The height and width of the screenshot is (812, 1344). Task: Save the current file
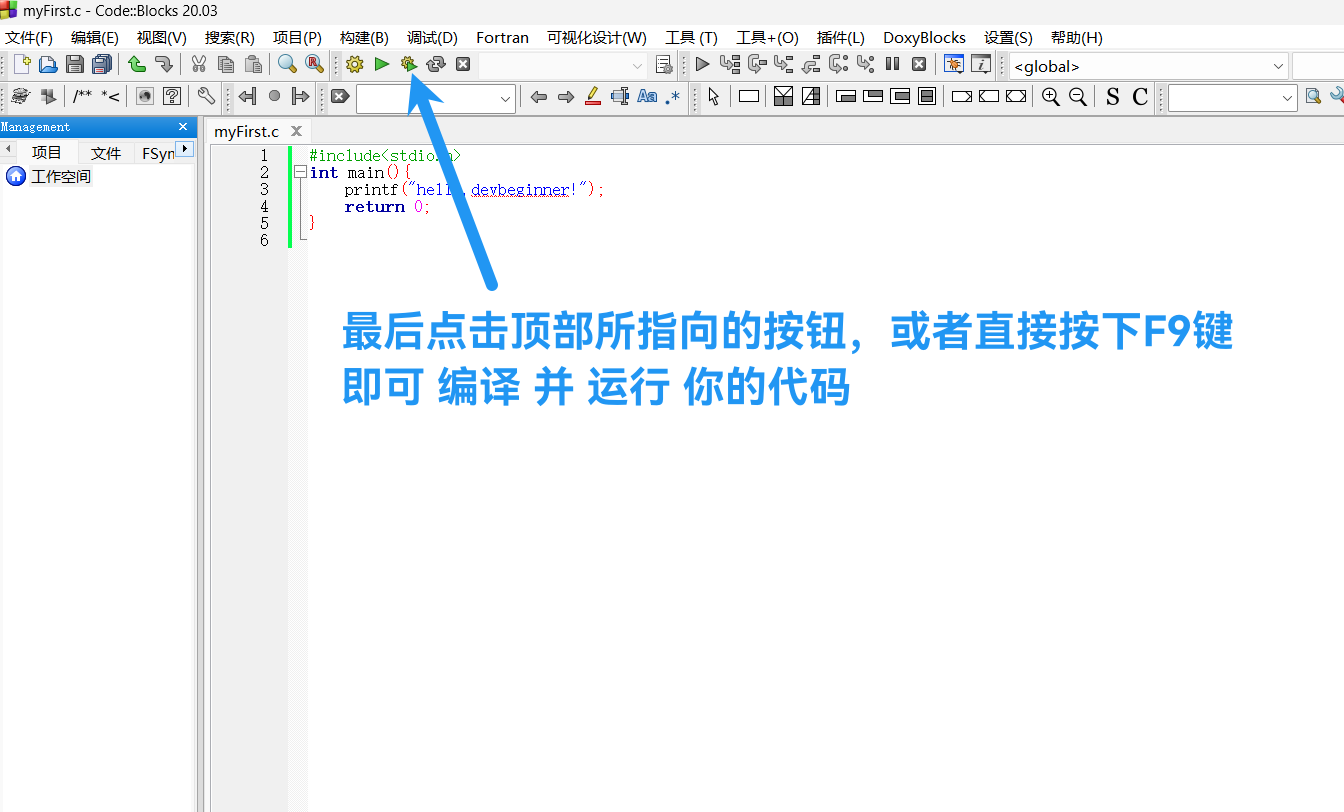point(75,64)
